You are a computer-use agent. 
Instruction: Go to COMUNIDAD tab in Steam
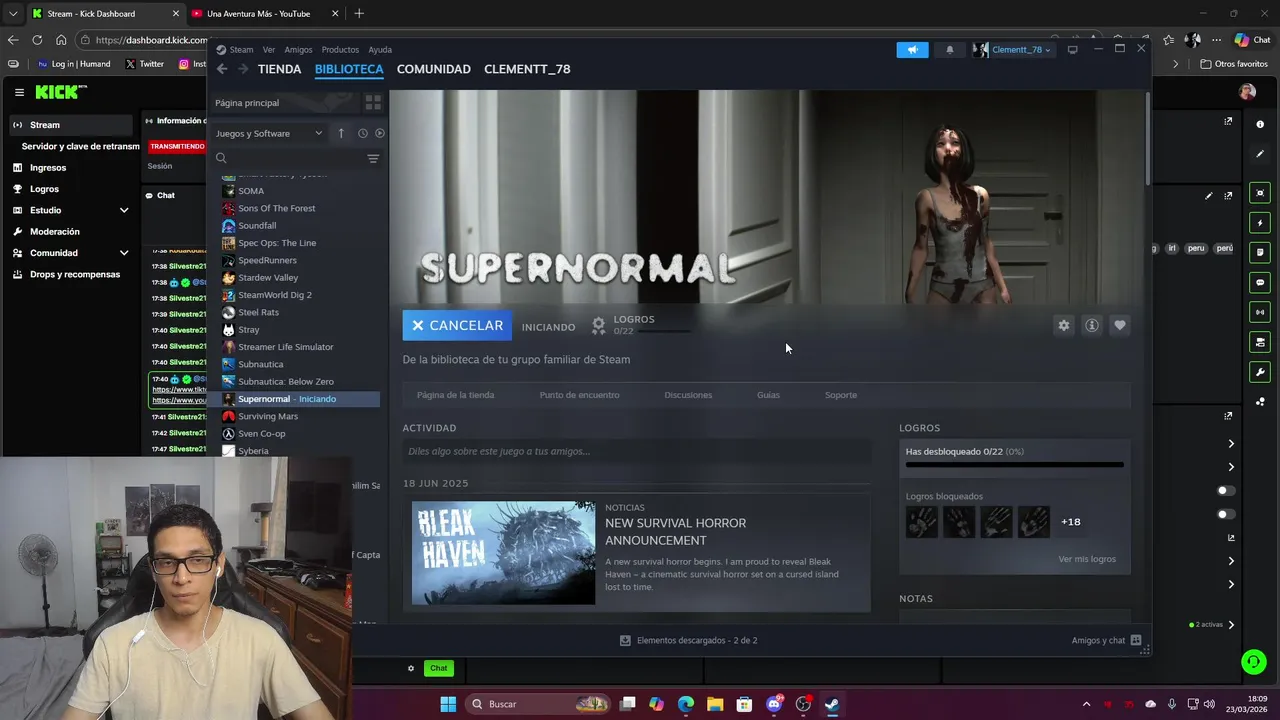433,69
